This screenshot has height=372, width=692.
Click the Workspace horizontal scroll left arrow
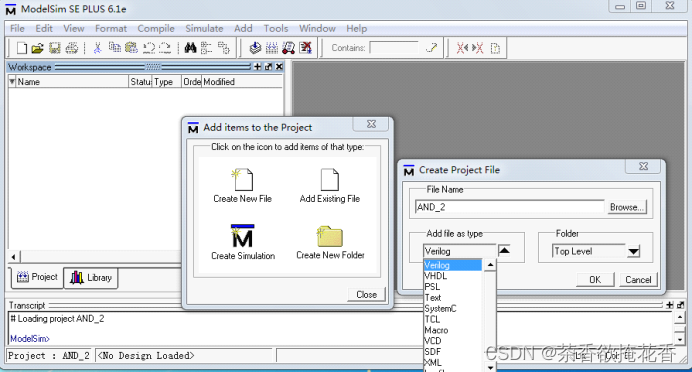point(14,256)
